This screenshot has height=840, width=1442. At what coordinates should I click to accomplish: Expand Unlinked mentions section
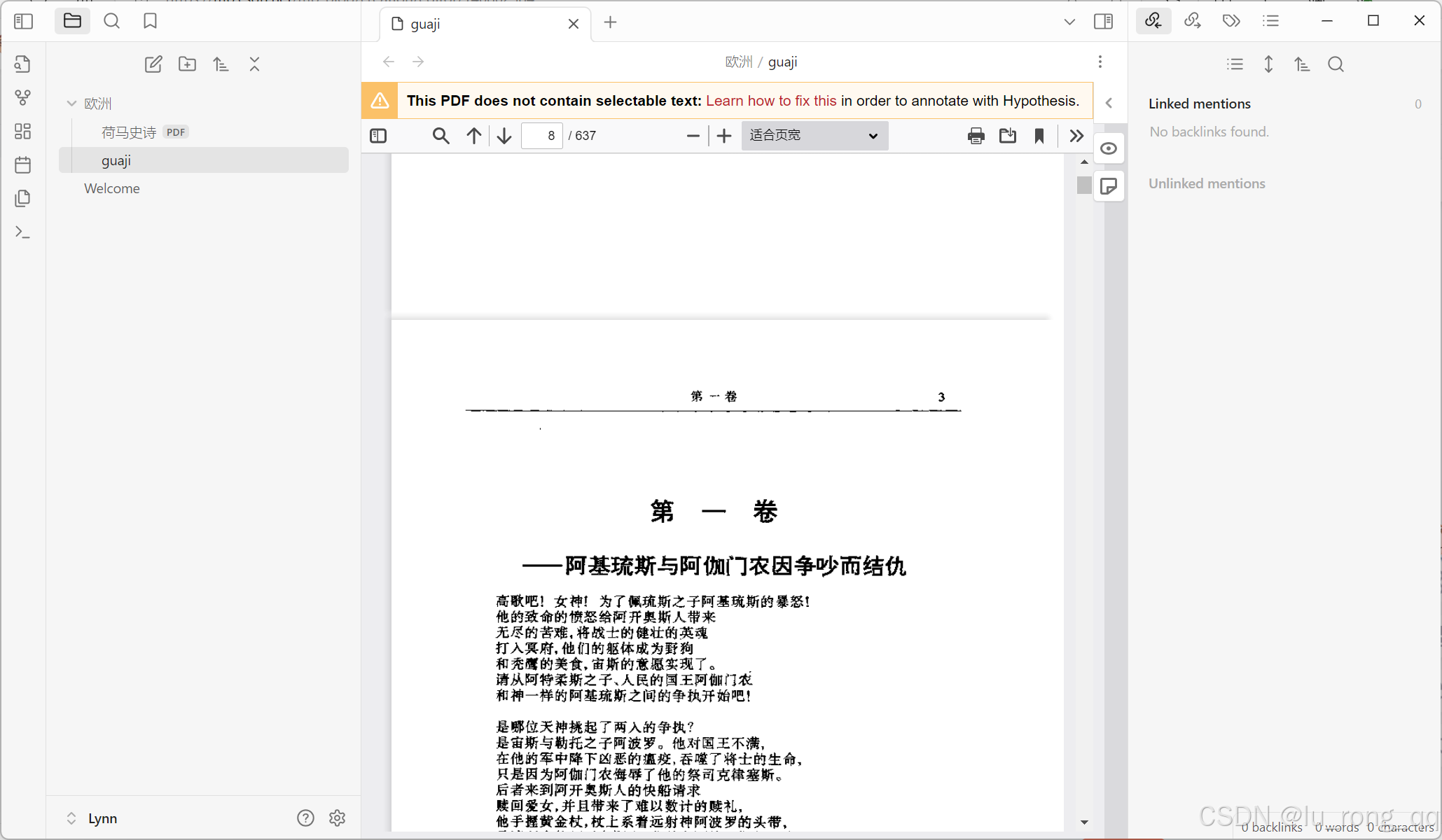[1207, 183]
